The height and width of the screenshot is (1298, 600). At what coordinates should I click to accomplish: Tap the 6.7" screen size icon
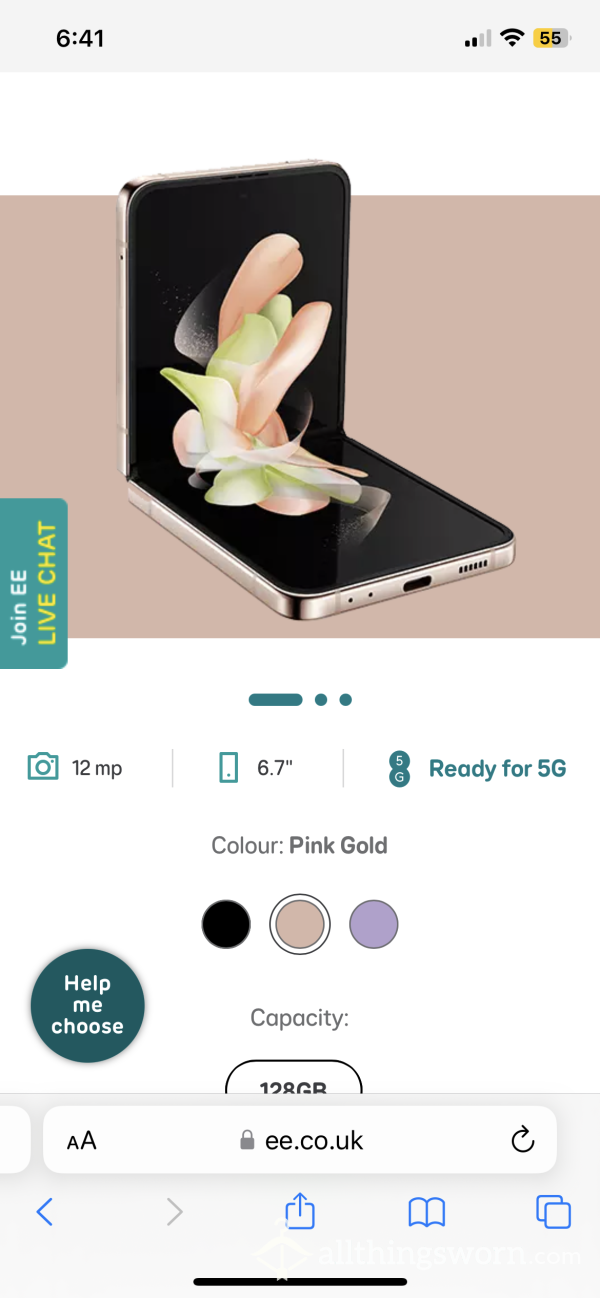pos(229,768)
